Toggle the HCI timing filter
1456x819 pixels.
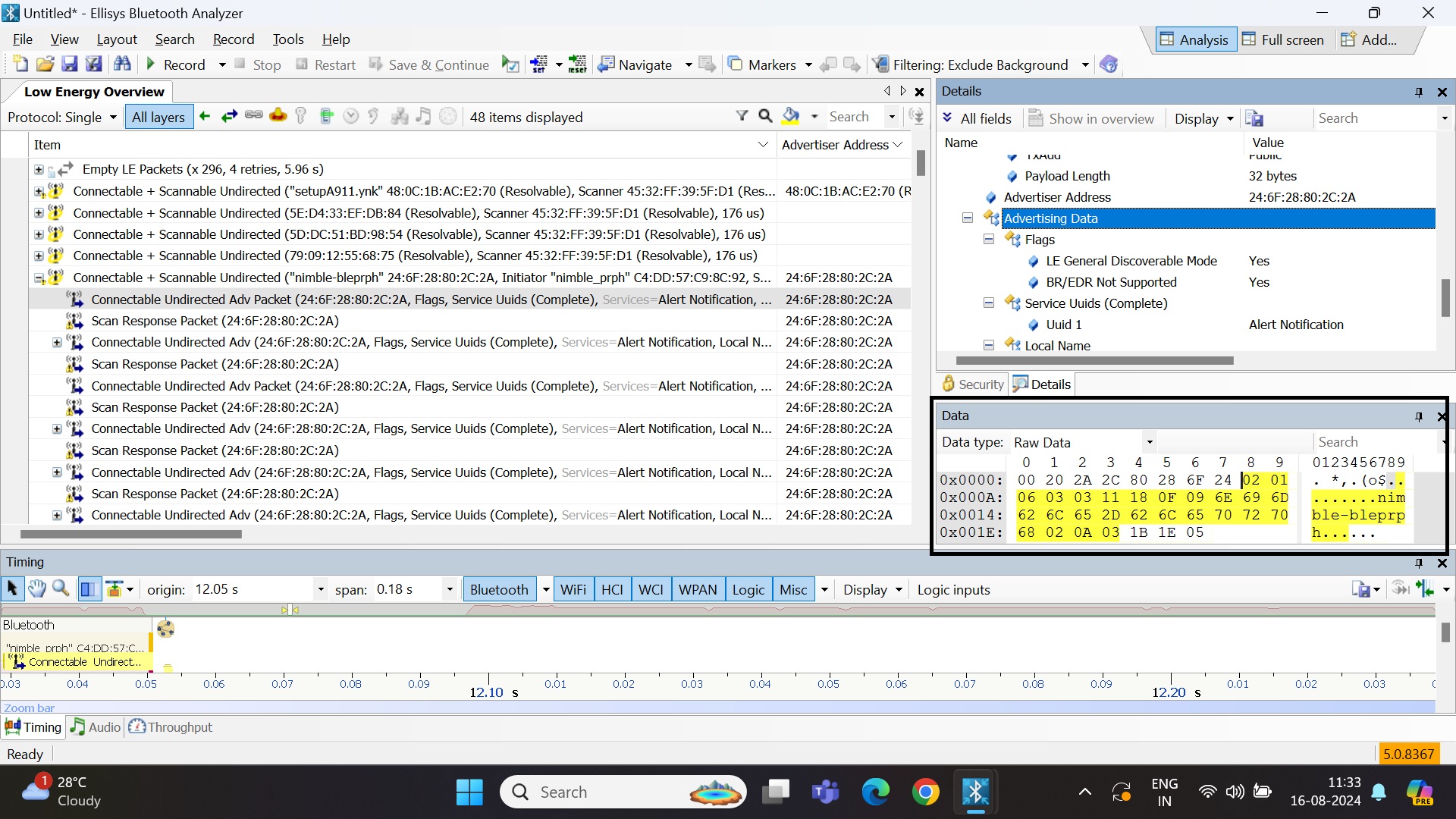[x=612, y=589]
